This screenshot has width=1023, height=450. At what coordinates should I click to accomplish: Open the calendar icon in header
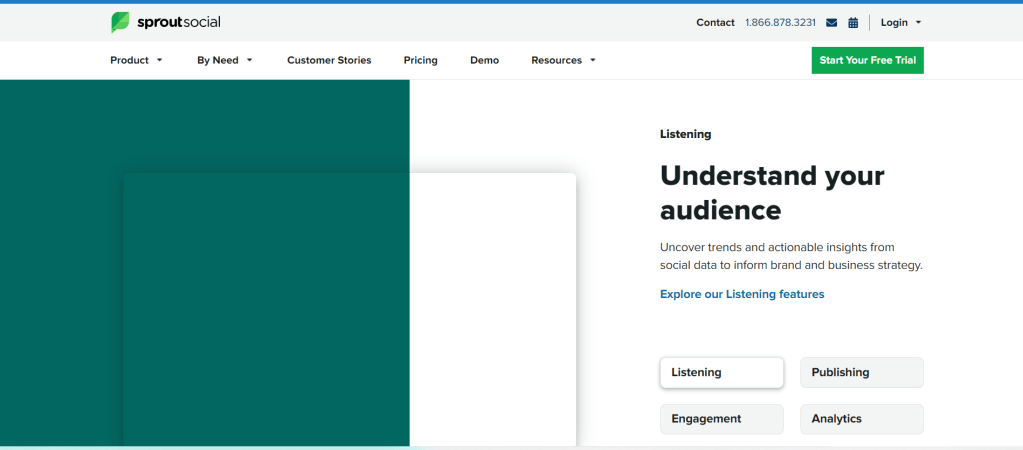point(853,23)
